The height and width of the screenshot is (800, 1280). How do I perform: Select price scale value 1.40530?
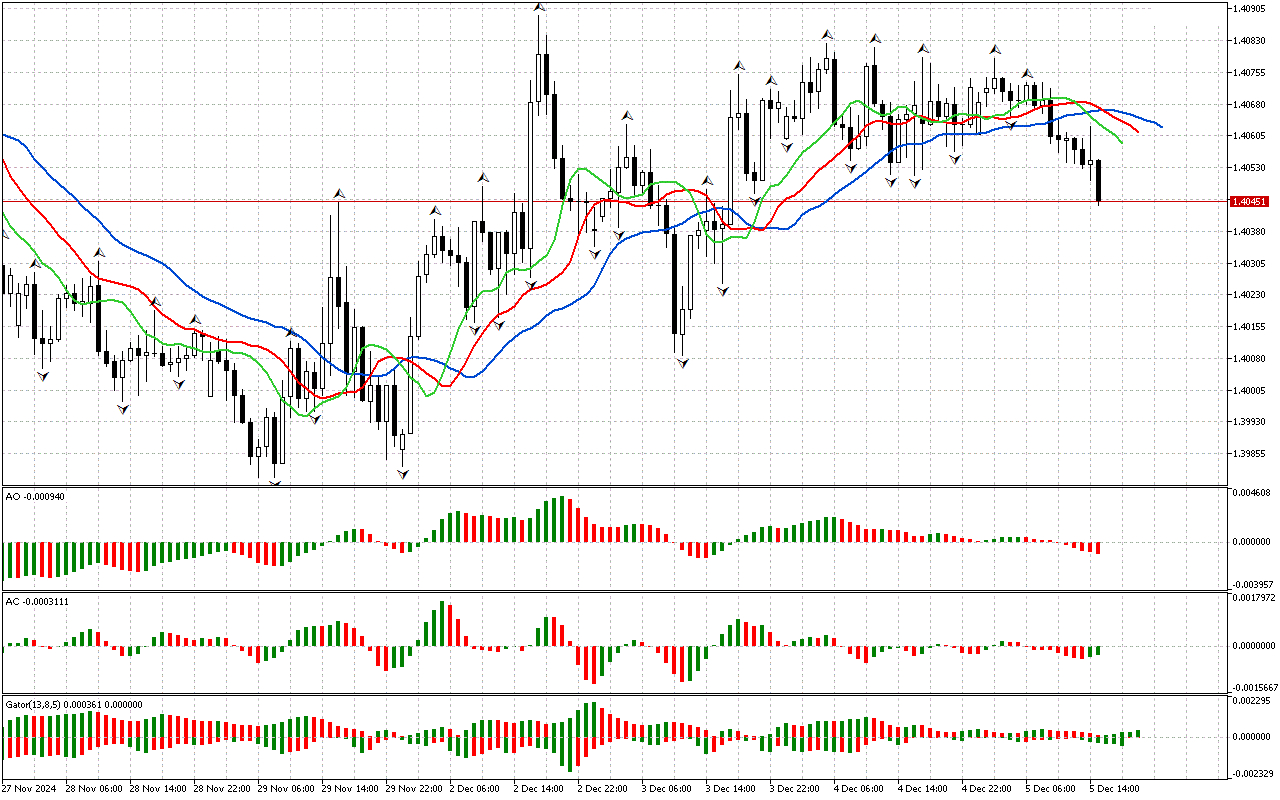pyautogui.click(x=1250, y=168)
